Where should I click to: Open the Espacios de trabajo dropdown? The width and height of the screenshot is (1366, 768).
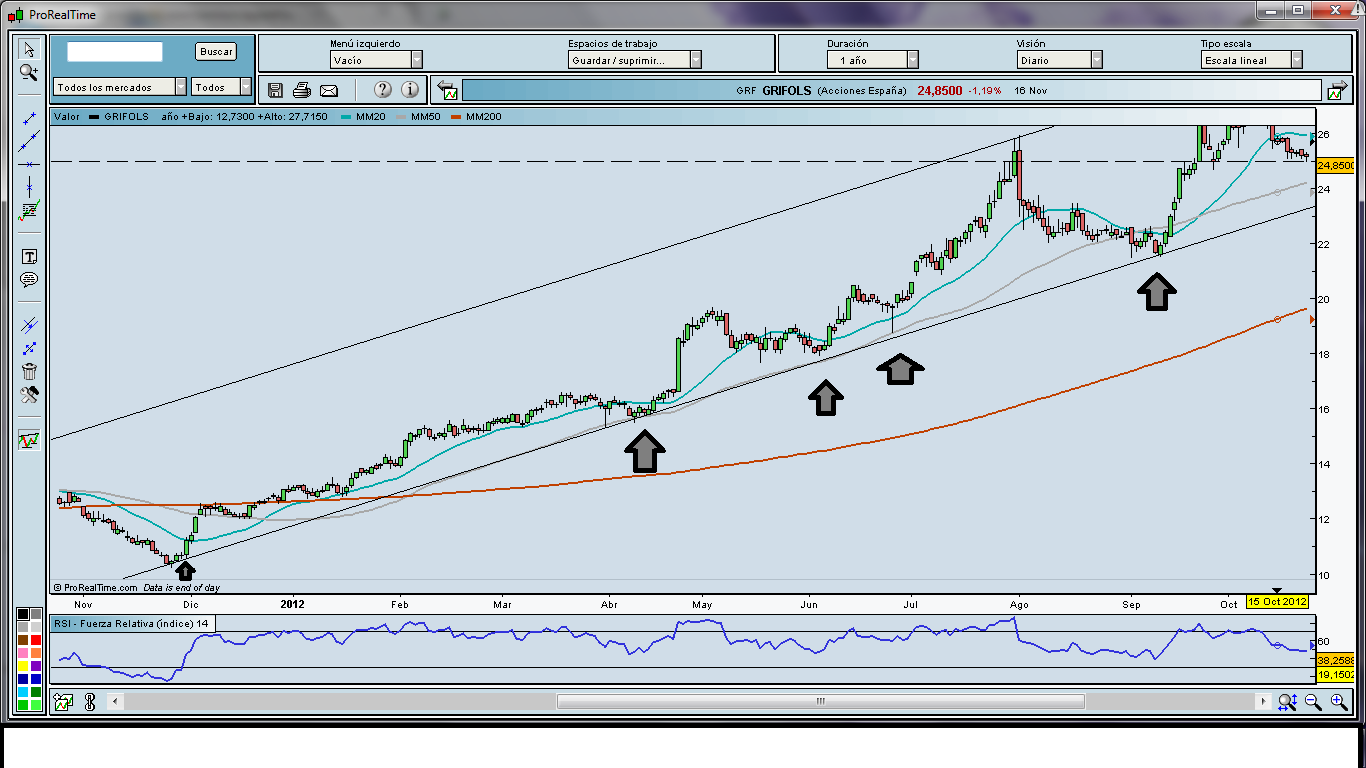click(x=635, y=60)
